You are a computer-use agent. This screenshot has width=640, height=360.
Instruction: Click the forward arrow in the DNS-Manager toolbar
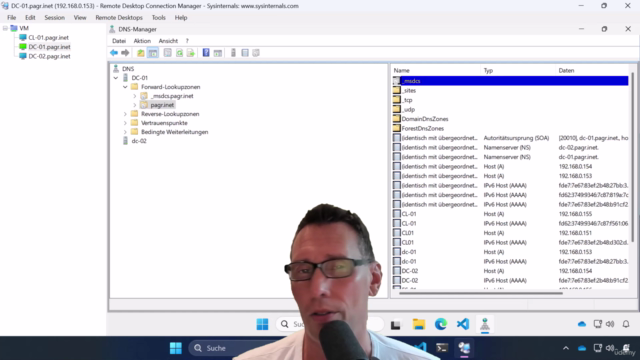pyautogui.click(x=125, y=53)
